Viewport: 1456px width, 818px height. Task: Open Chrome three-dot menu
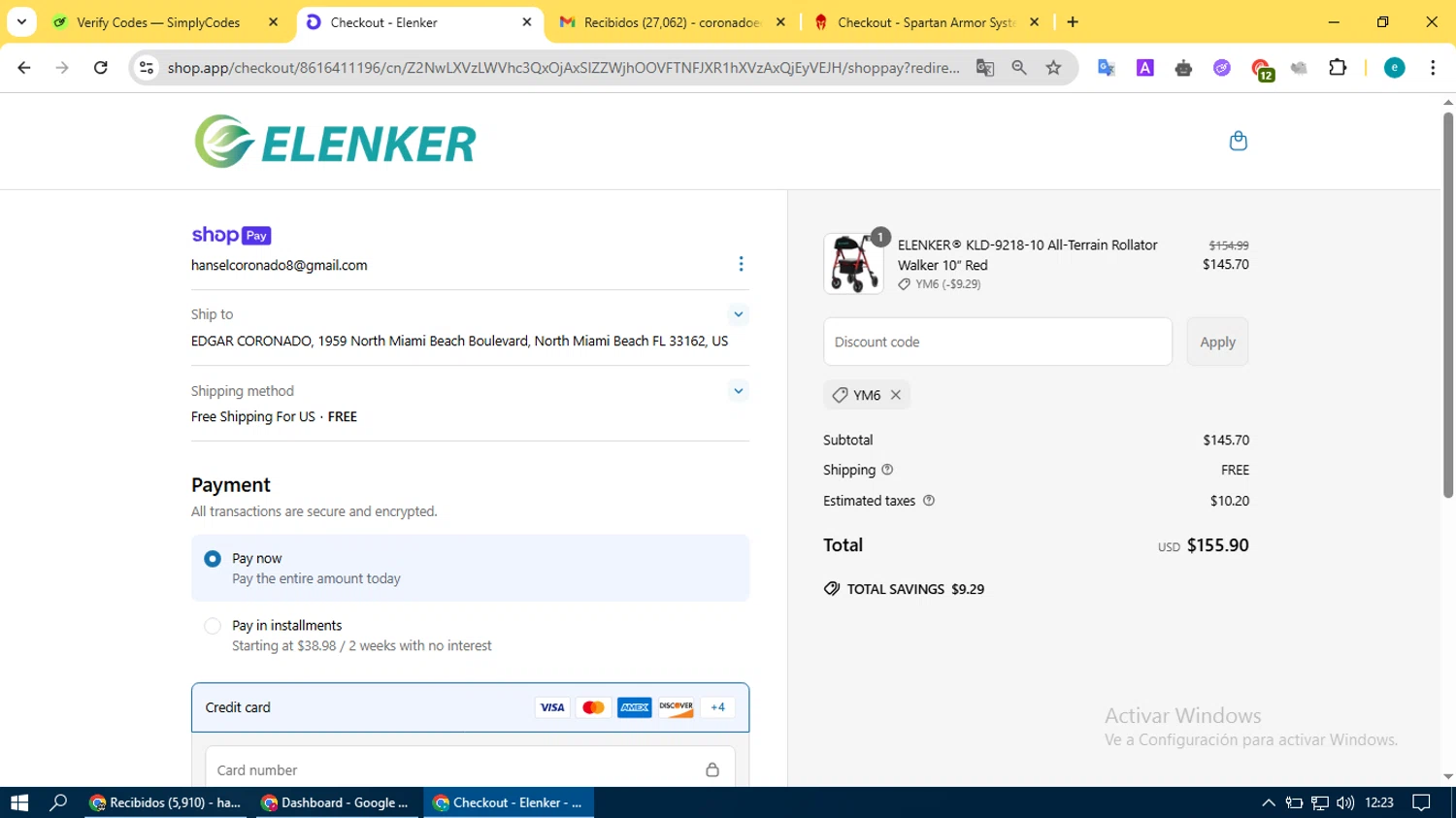[x=1433, y=67]
